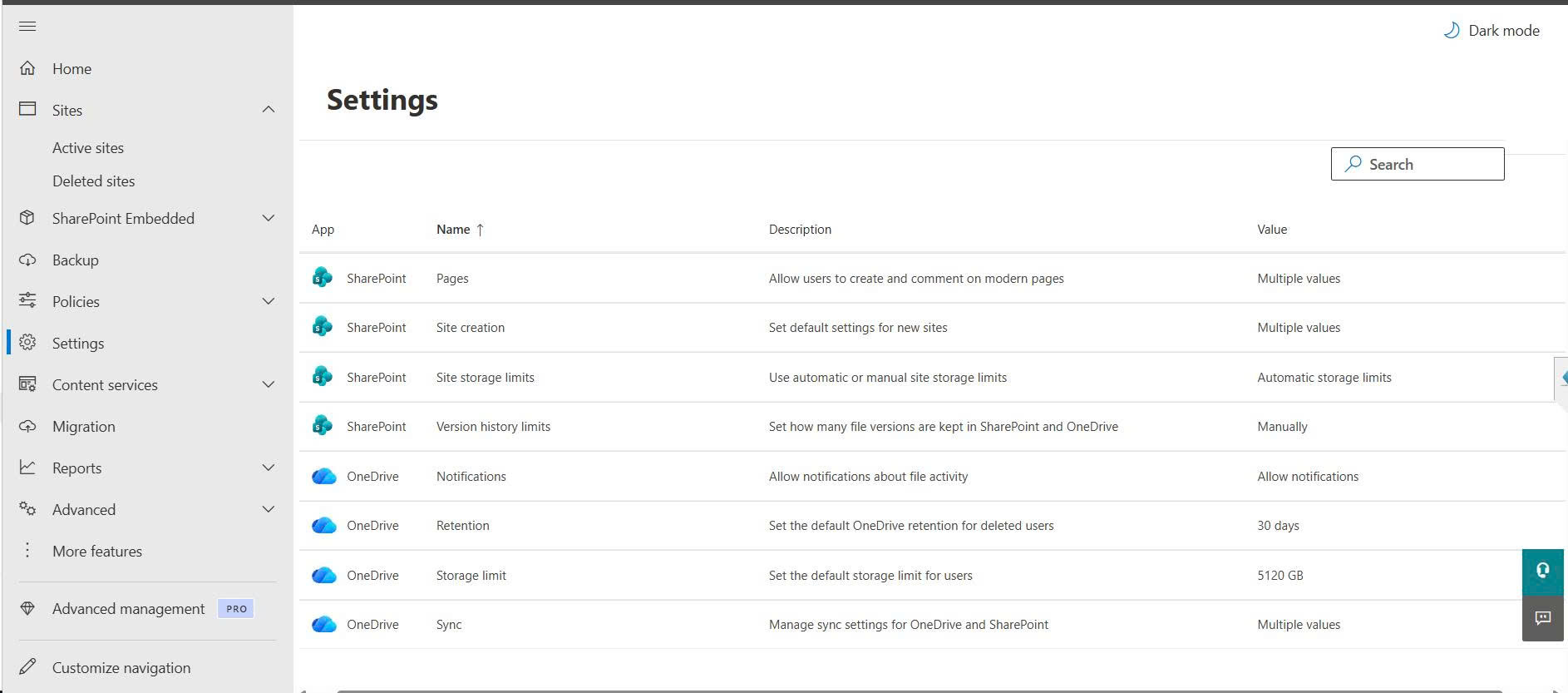The height and width of the screenshot is (693, 1568).
Task: Open Deleted sites in navigation
Action: point(93,181)
